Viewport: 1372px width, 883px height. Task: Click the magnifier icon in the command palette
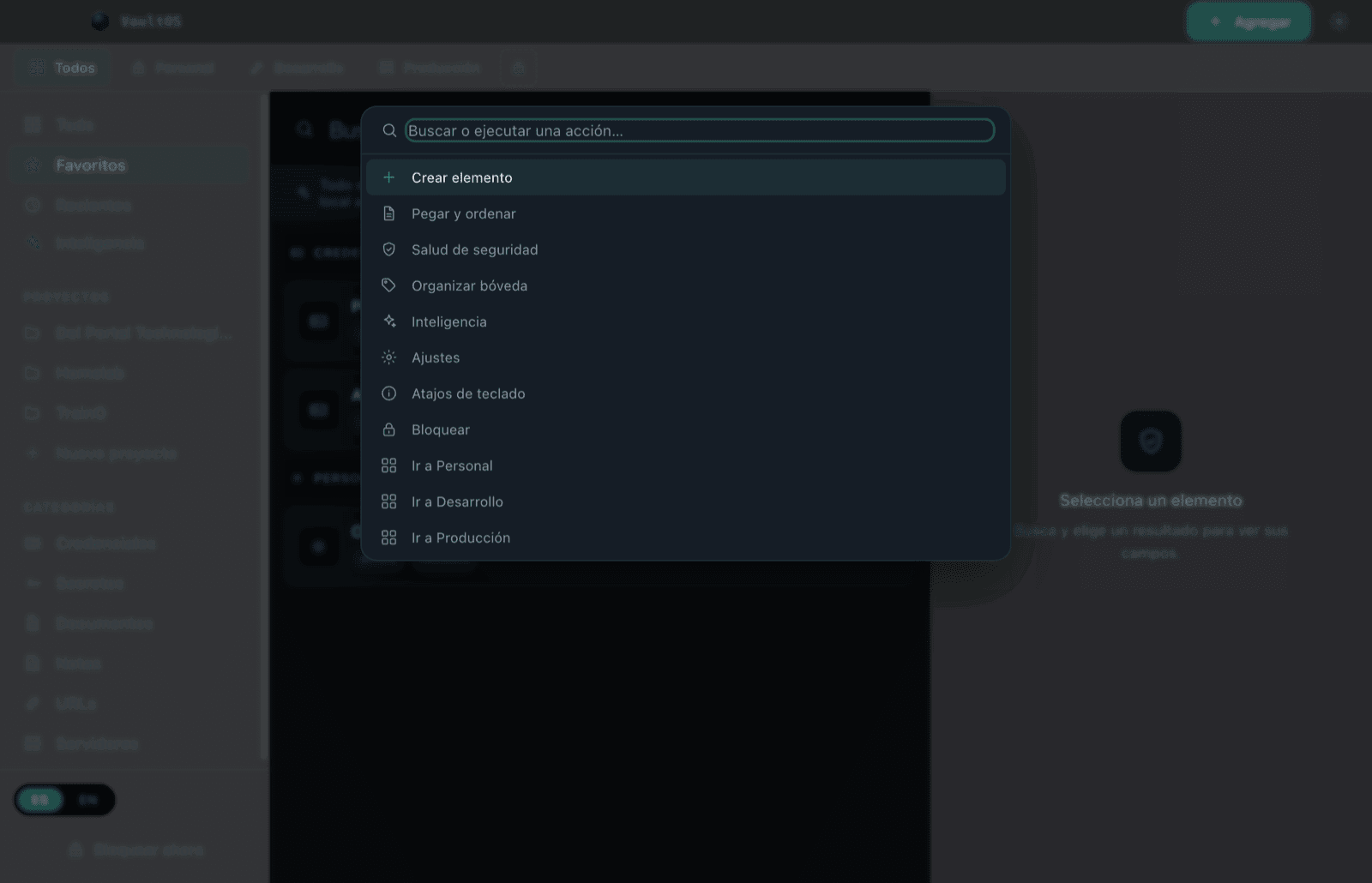tap(389, 130)
